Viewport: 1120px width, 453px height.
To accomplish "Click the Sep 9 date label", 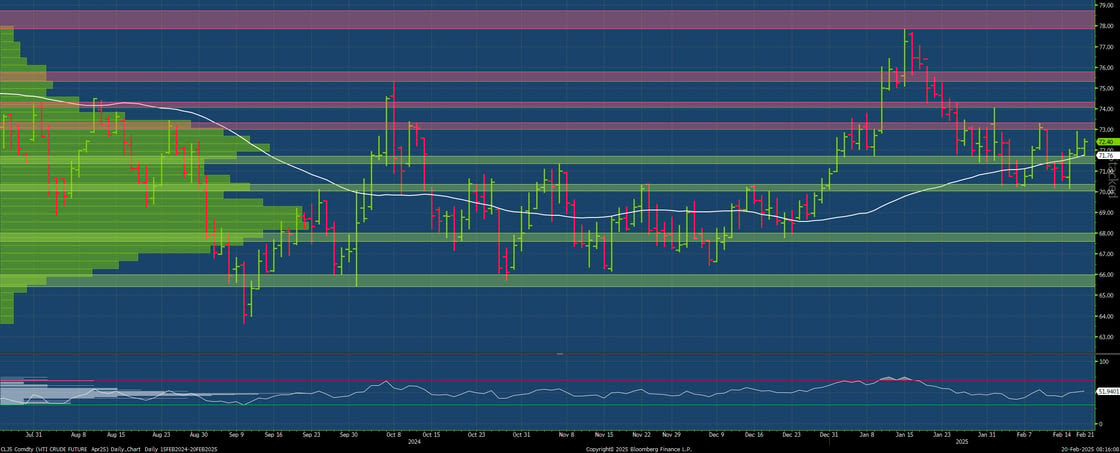I will (237, 434).
